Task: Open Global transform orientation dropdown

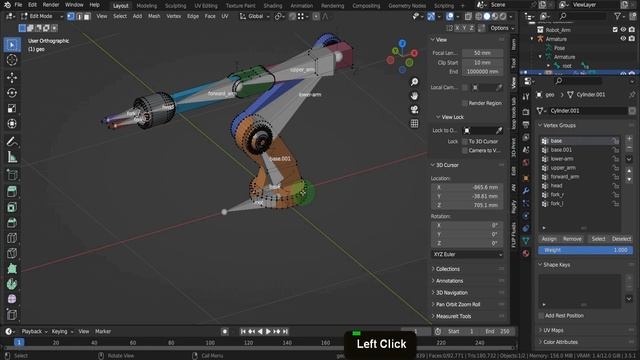Action: point(255,16)
